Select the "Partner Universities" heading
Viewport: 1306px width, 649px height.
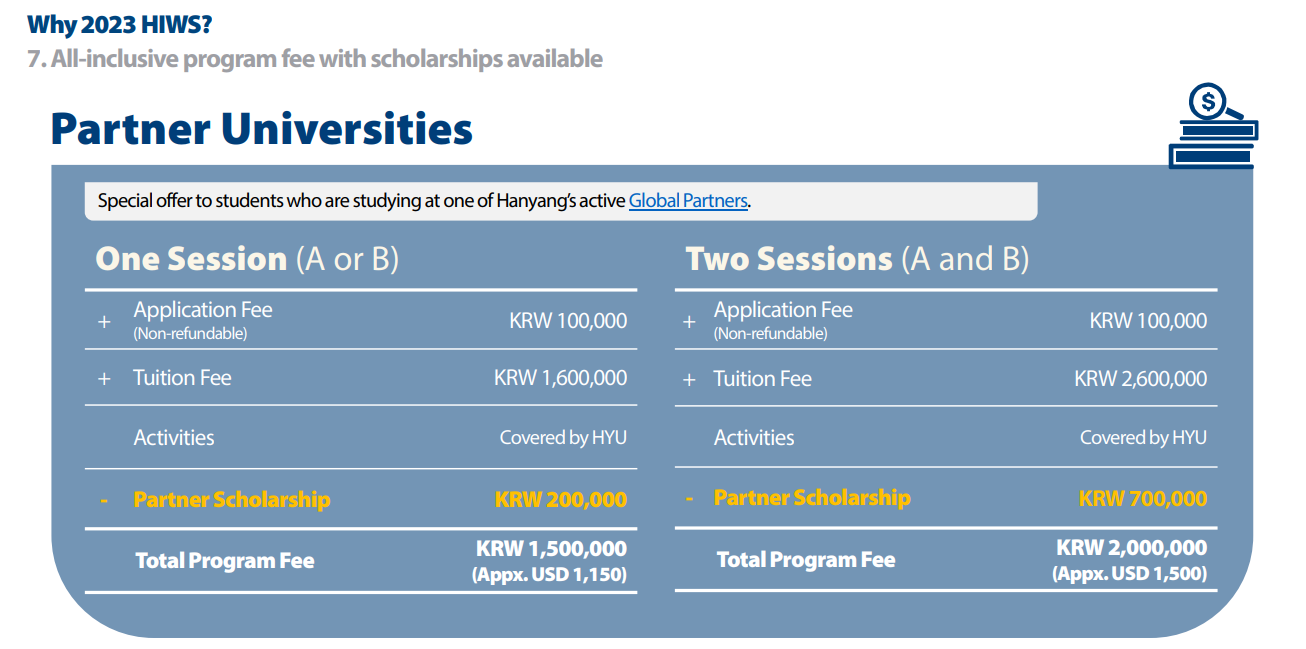coord(261,130)
